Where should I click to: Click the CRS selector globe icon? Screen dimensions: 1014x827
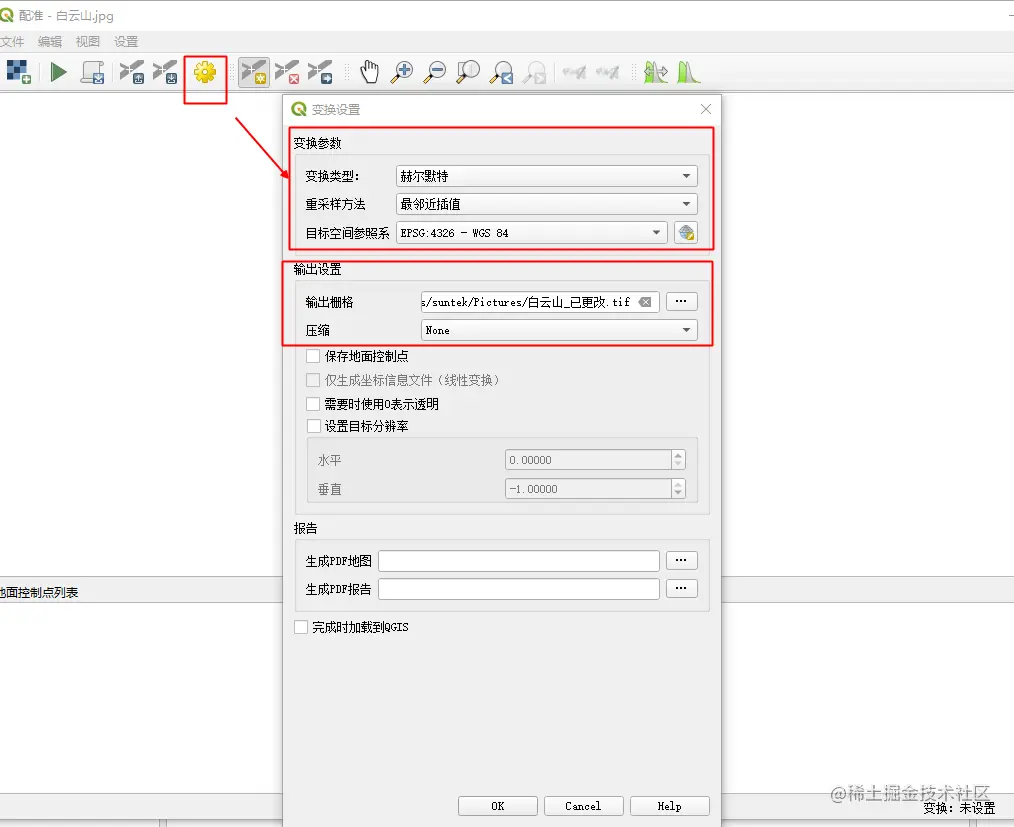coord(686,233)
